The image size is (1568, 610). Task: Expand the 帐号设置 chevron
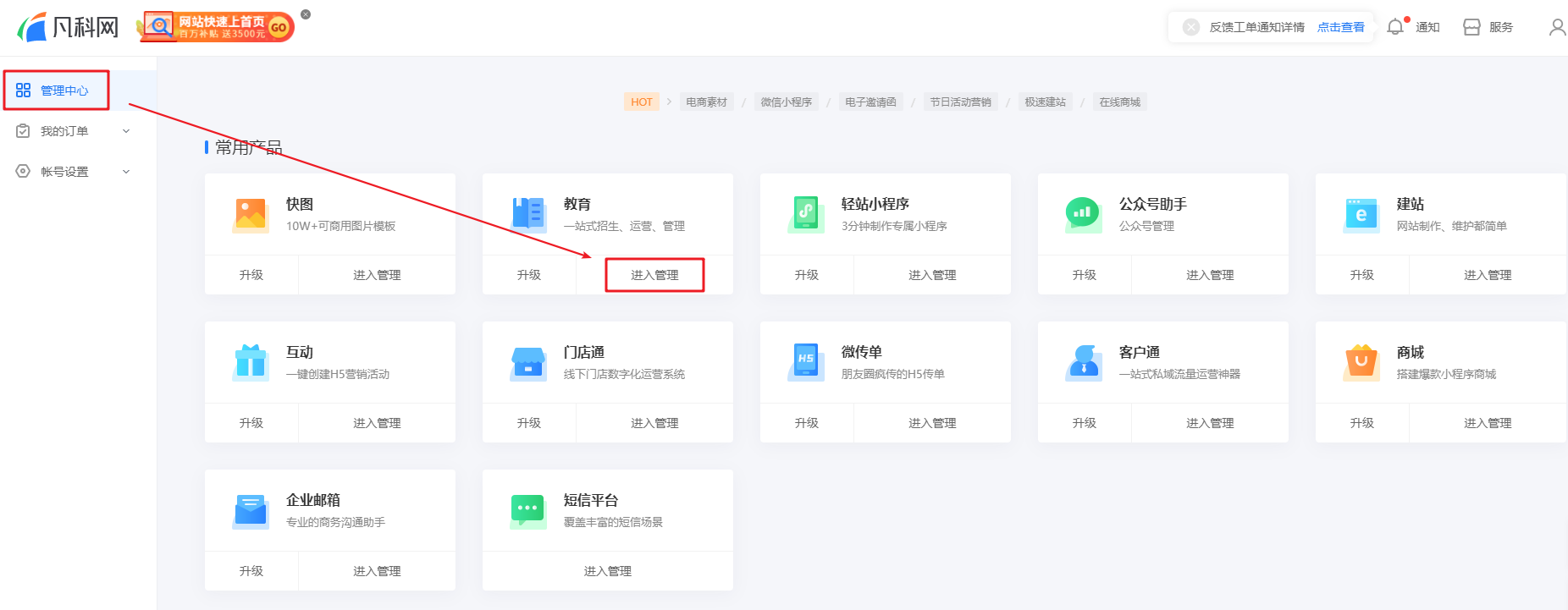[126, 172]
